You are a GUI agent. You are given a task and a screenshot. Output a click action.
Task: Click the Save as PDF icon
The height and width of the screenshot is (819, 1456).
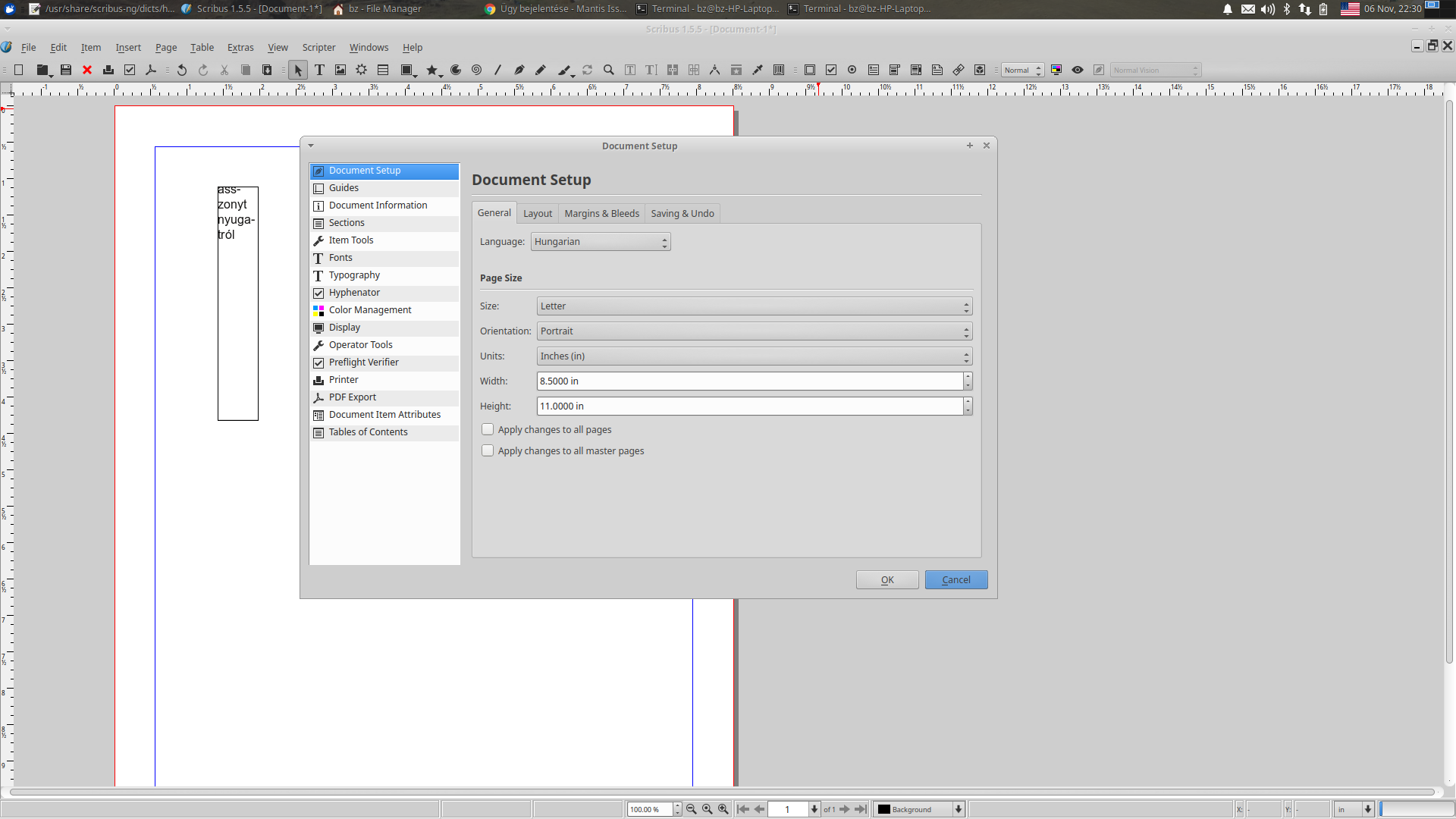151,70
